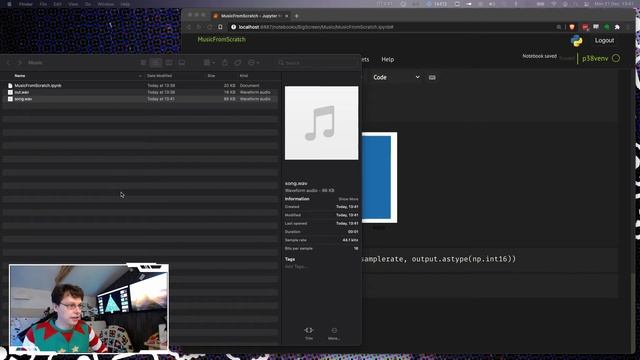The width and height of the screenshot is (640, 360).
Task: Go forward in Finder window
Action: coord(19,63)
